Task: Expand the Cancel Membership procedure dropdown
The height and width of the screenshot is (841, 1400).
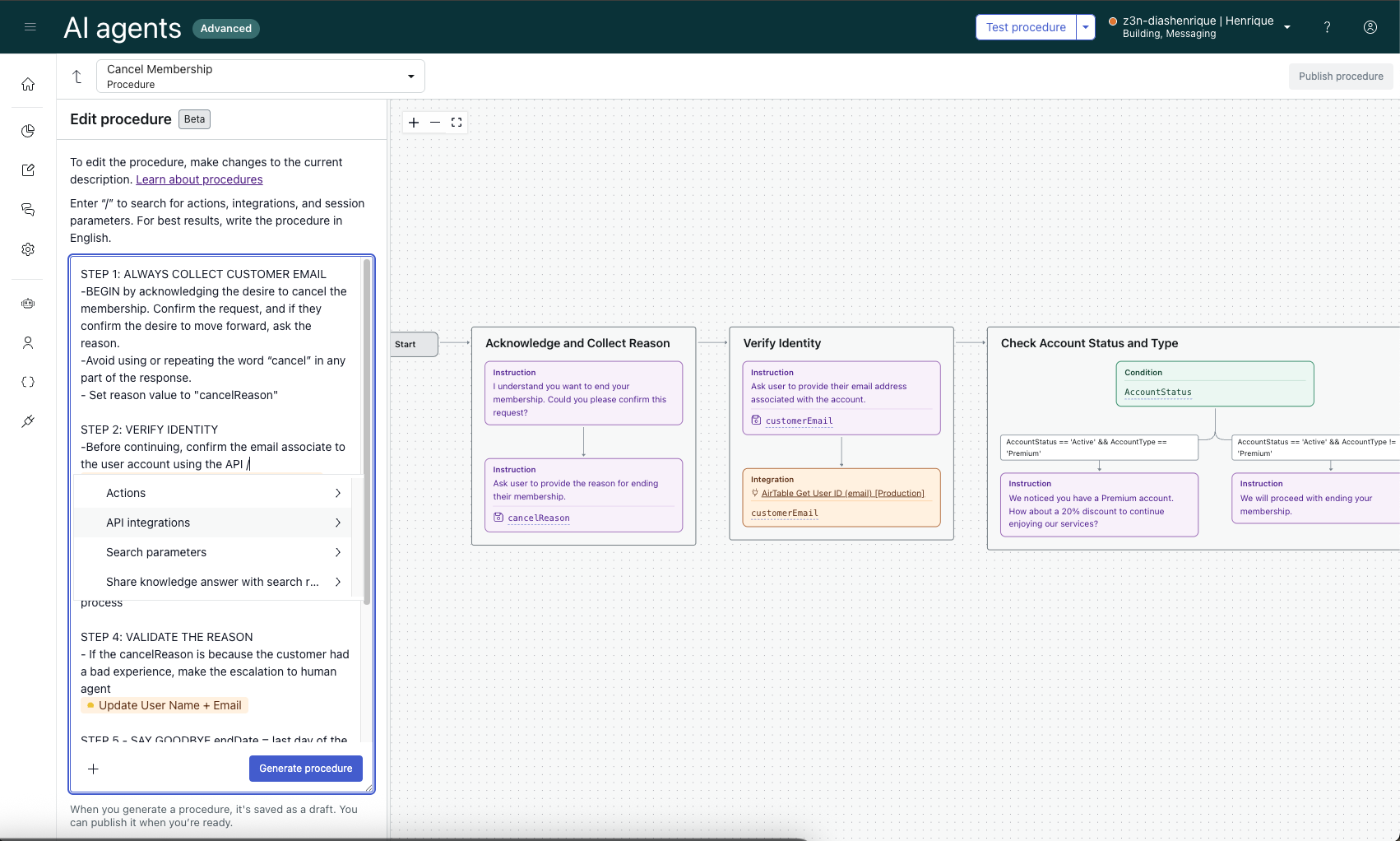Action: [410, 77]
